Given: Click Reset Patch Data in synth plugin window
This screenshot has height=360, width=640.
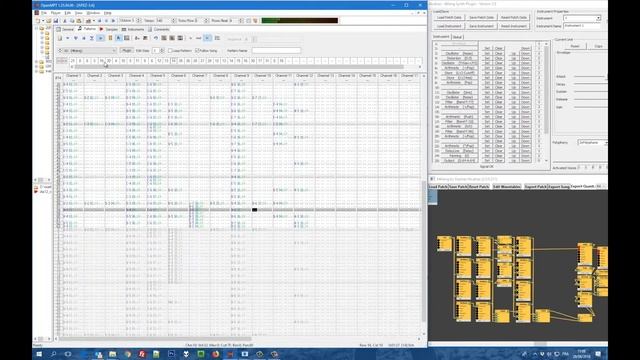Looking at the screenshot, I should 513,18.
